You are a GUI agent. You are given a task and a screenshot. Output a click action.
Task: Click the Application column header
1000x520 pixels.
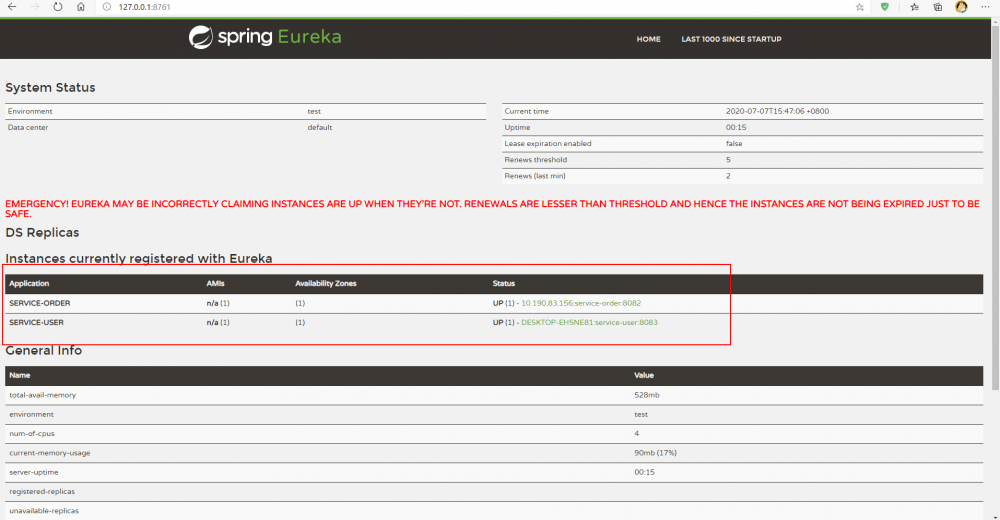click(29, 283)
